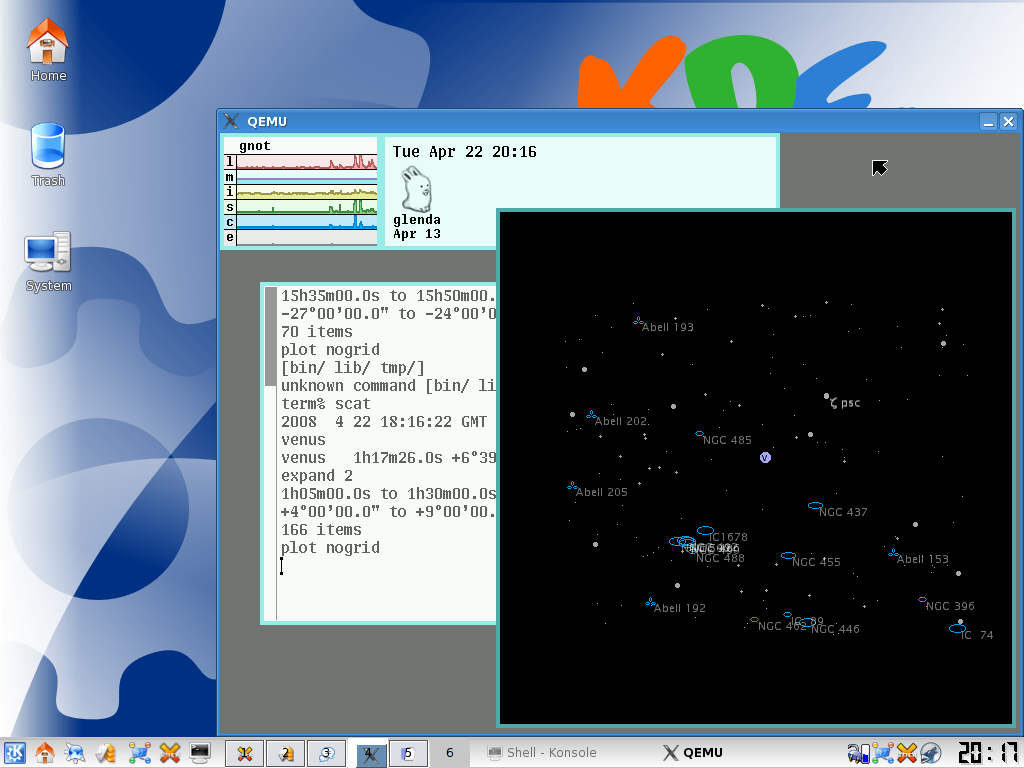Image resolution: width=1024 pixels, height=768 pixels.
Task: Click the NGC 485 galaxy ellipse
Action: (699, 434)
